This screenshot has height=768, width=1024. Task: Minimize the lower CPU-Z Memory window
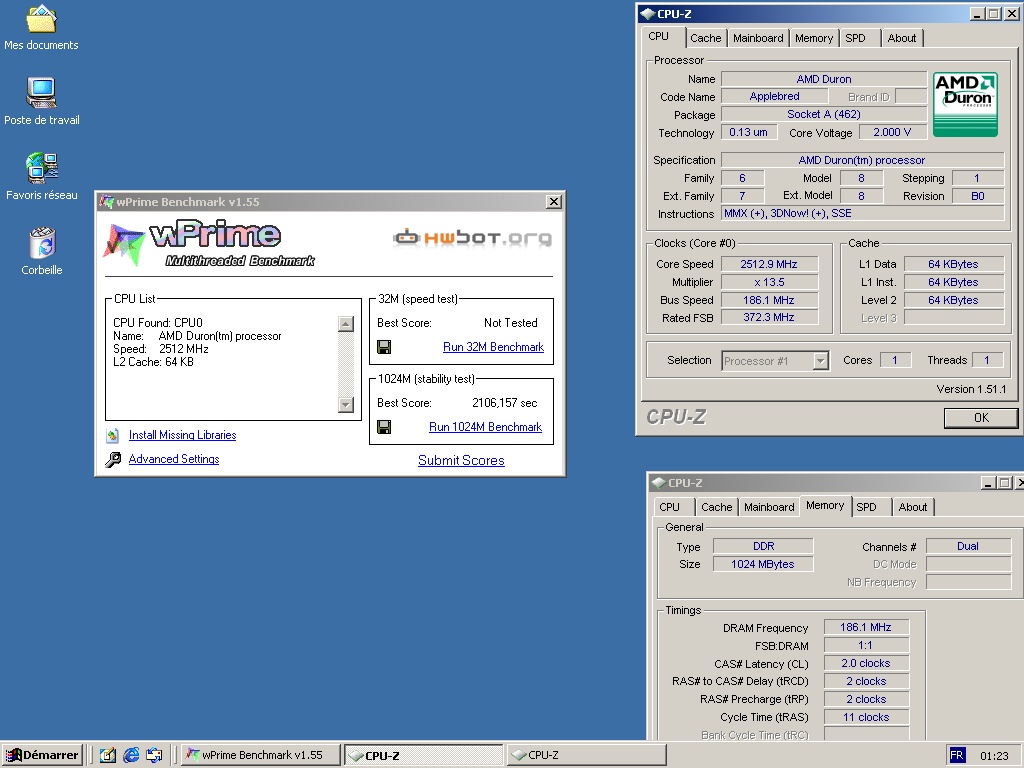[988, 483]
